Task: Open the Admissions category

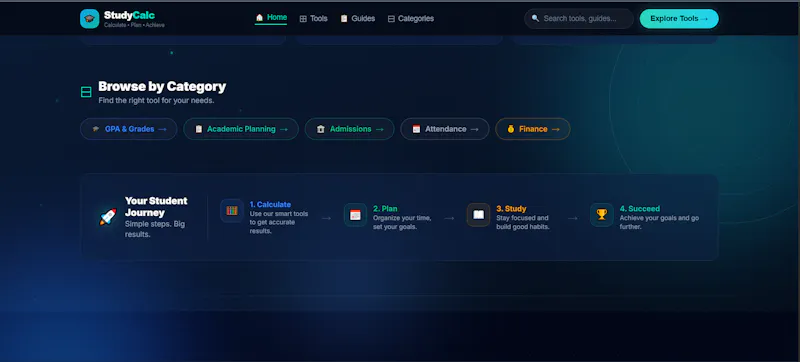Action: point(349,129)
